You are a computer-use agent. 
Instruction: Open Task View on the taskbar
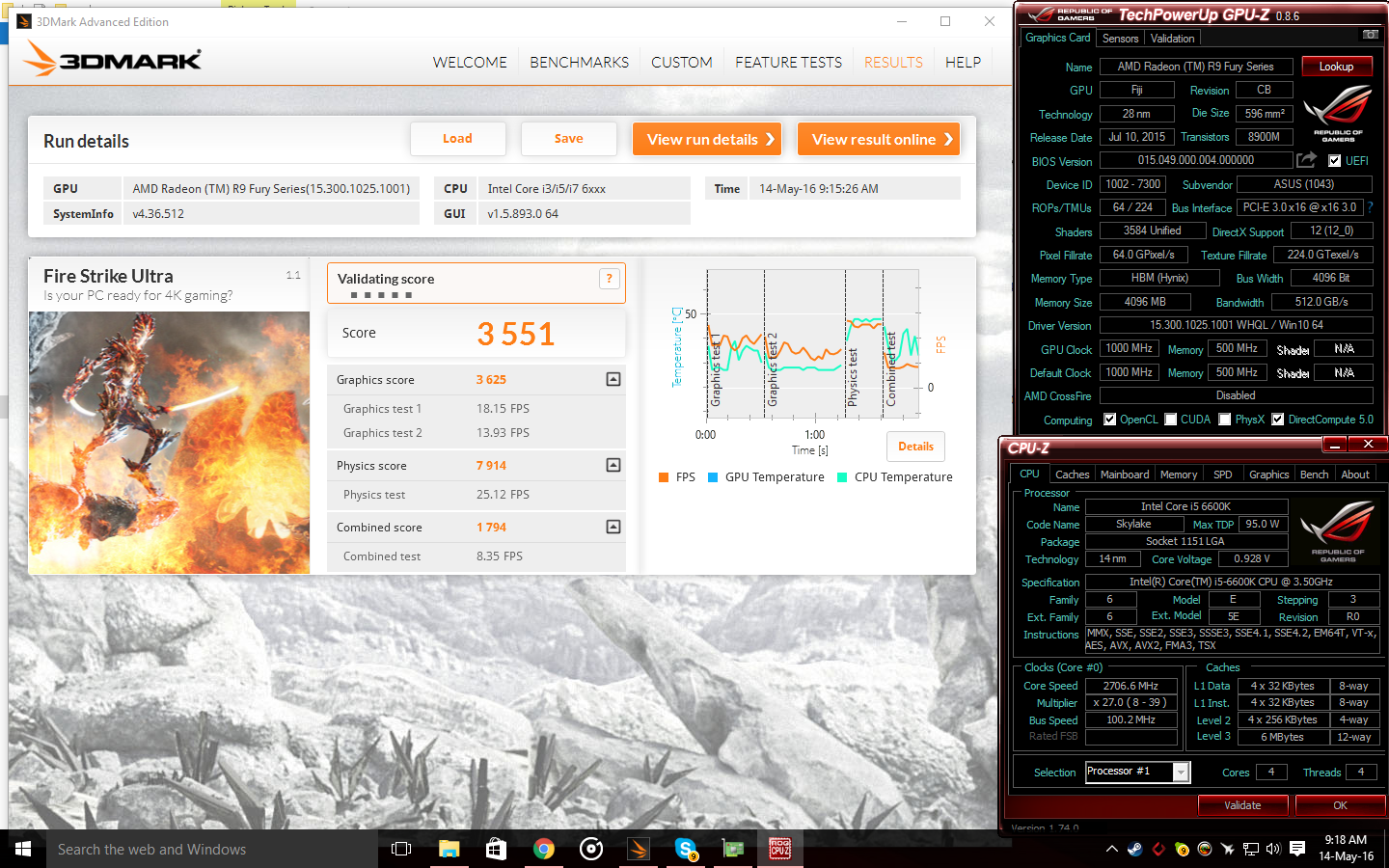(401, 849)
